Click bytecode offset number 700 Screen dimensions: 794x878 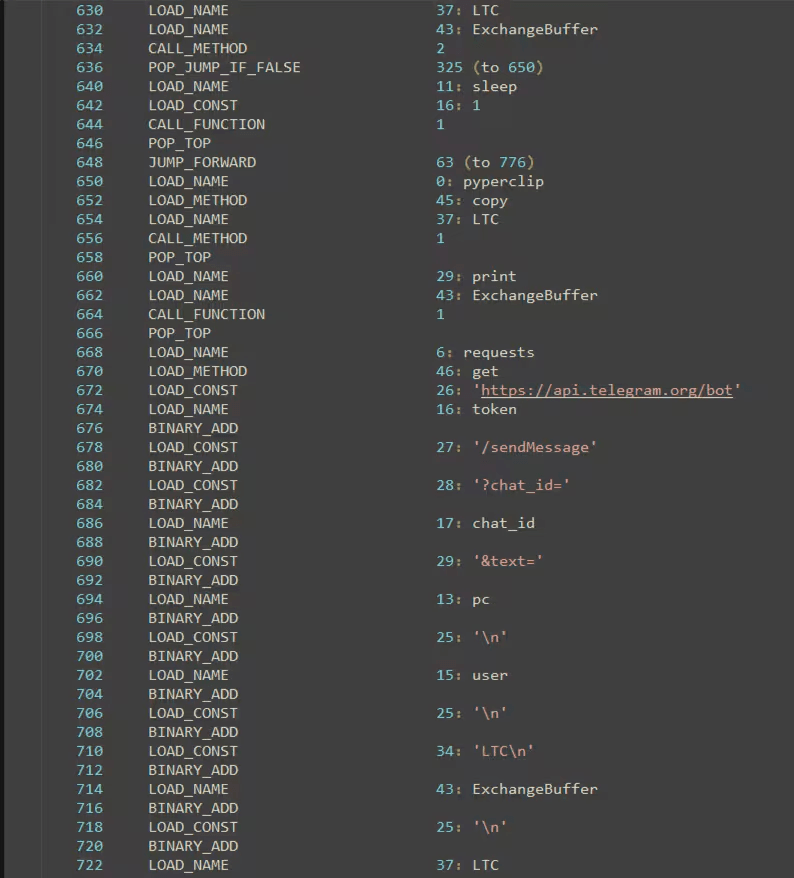(90, 656)
